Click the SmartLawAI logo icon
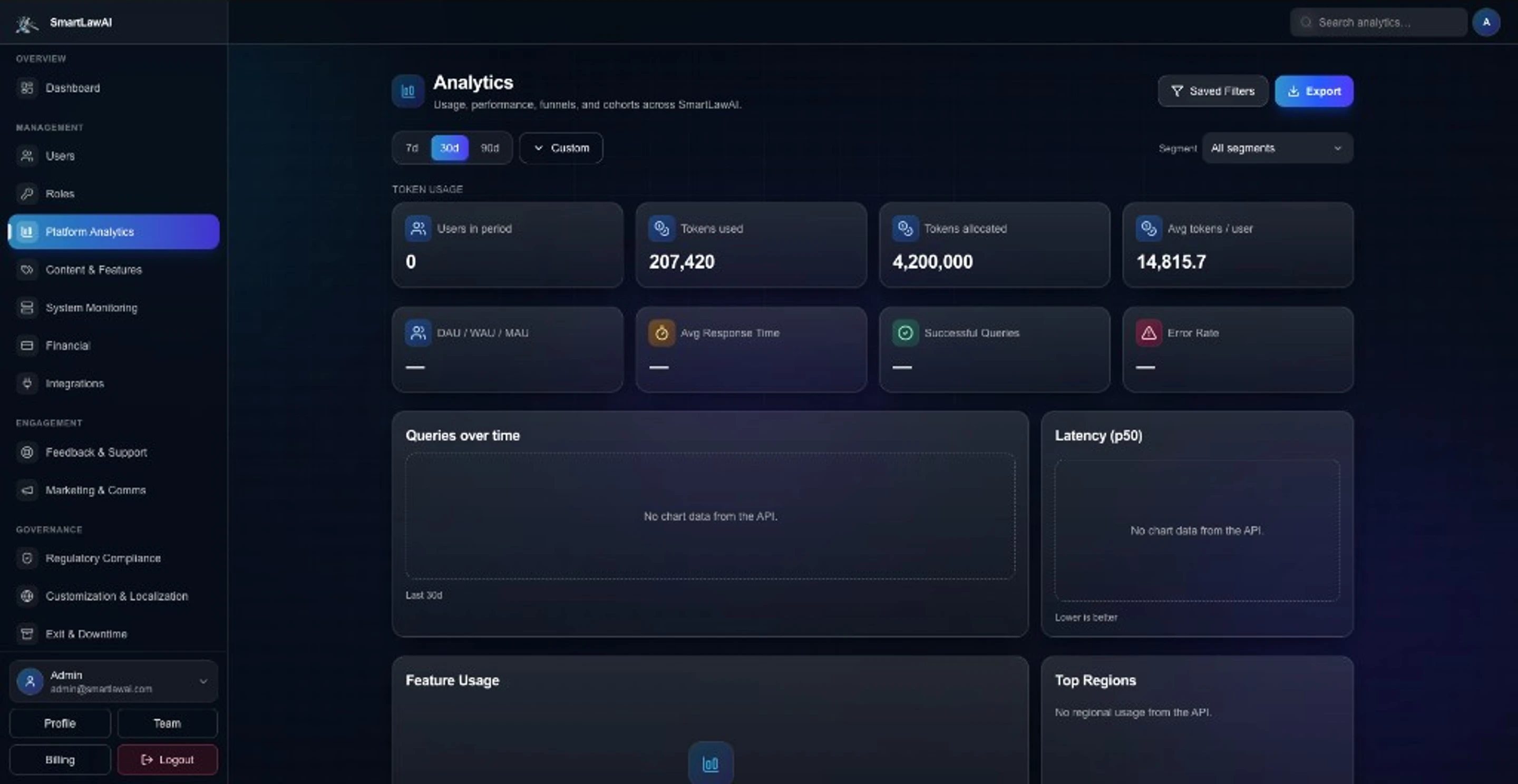Image resolution: width=1518 pixels, height=784 pixels. coord(26,23)
